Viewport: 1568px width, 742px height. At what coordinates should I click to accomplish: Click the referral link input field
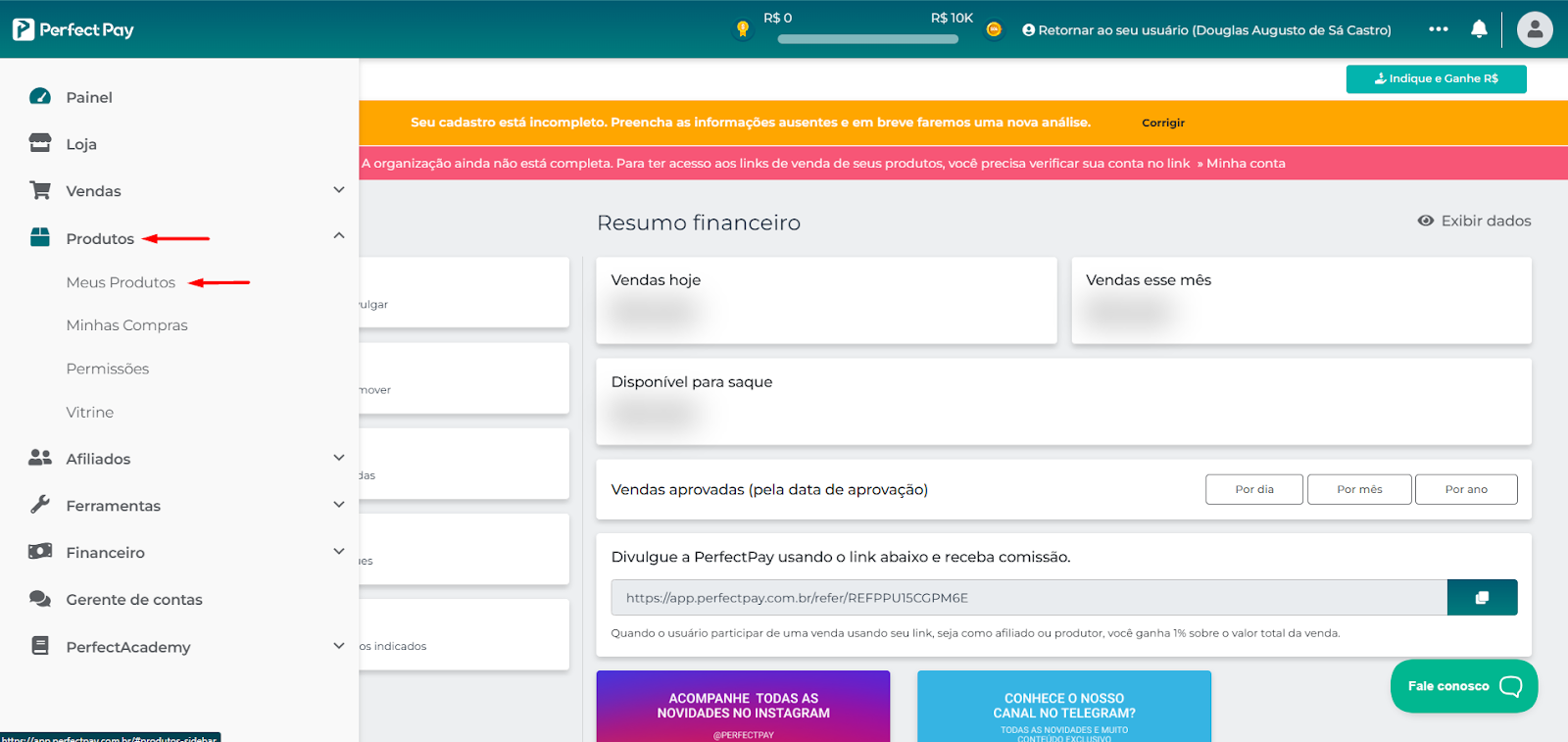tap(1029, 597)
